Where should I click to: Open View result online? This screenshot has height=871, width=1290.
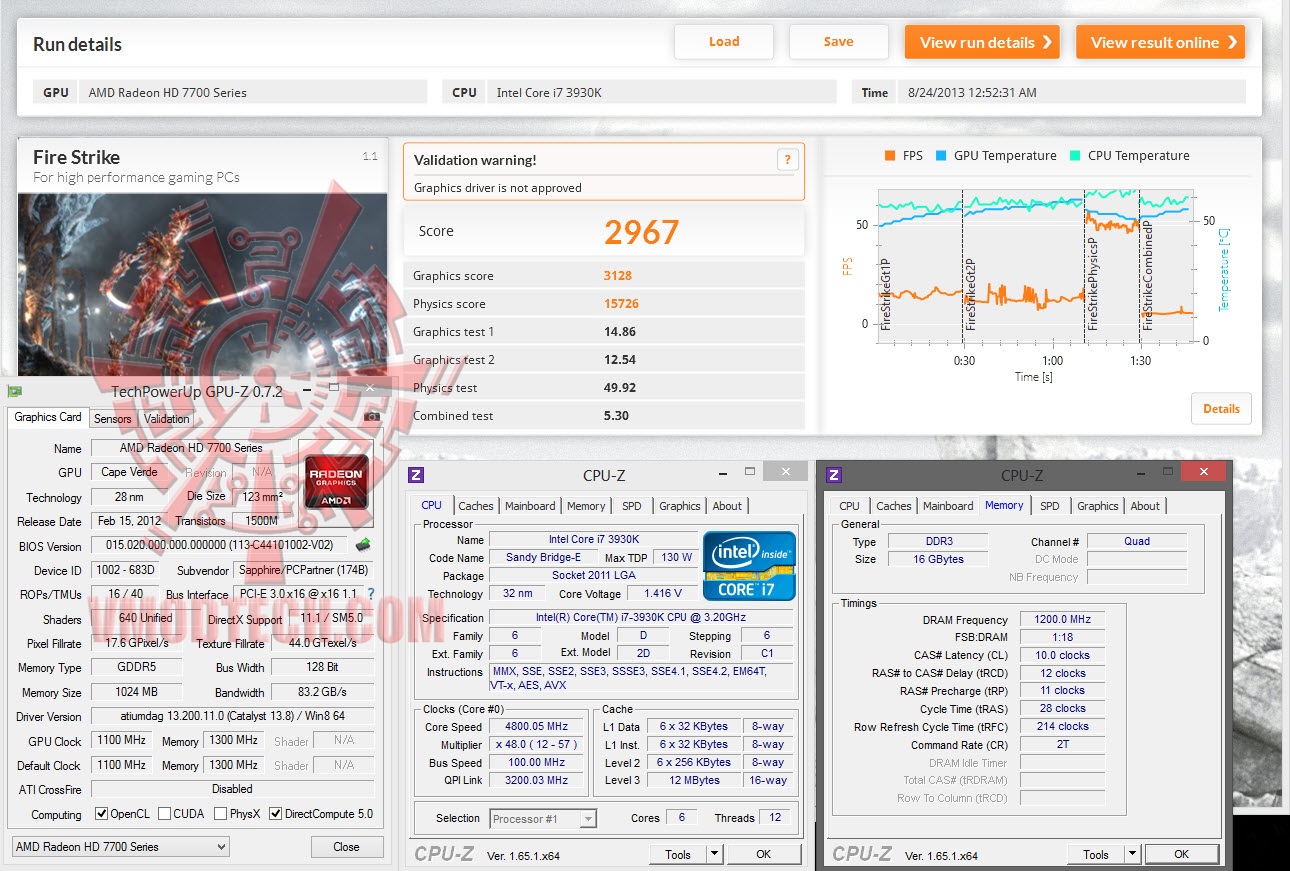pos(1160,42)
